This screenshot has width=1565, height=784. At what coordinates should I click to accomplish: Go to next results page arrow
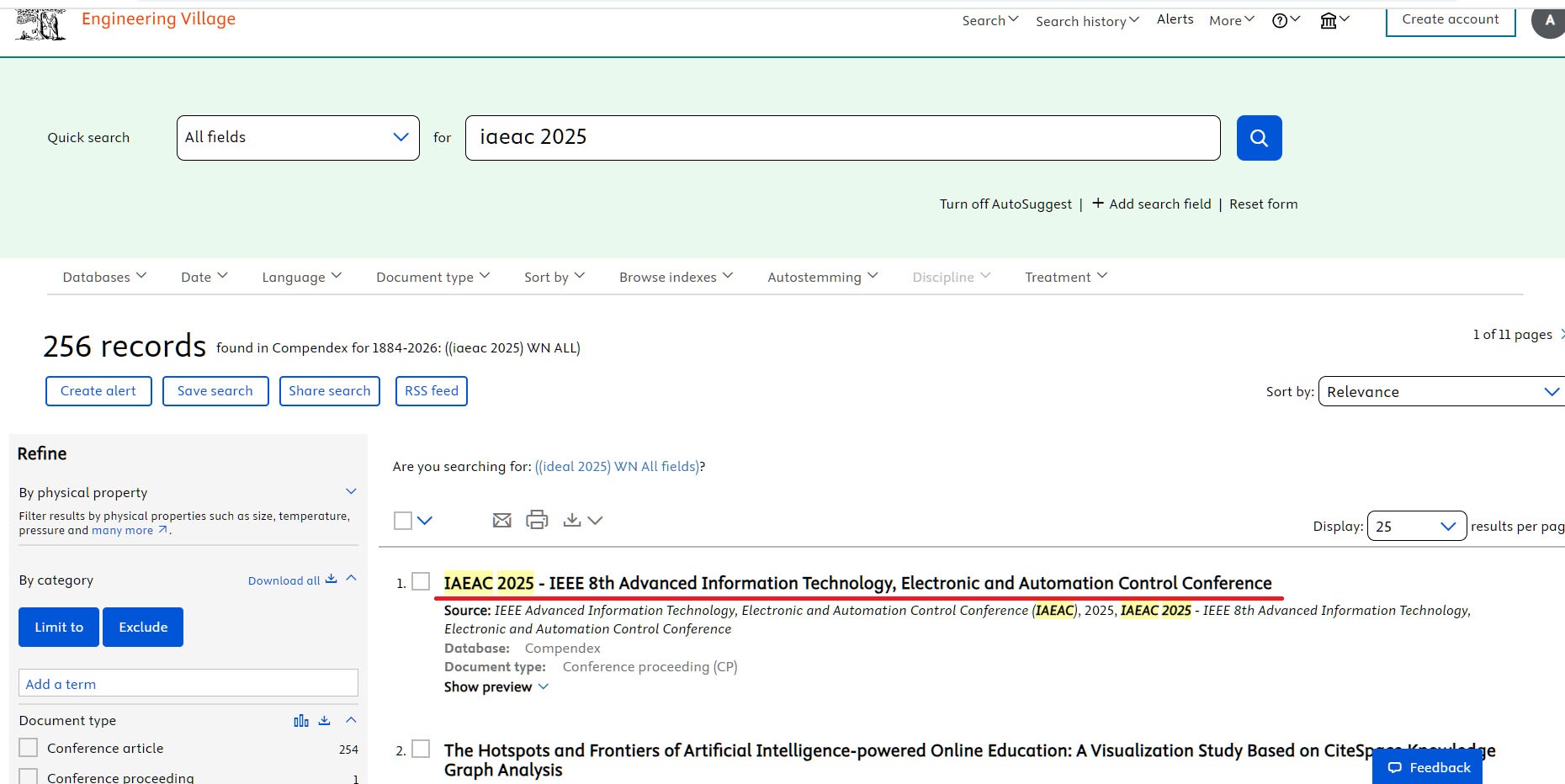pyautogui.click(x=1562, y=334)
